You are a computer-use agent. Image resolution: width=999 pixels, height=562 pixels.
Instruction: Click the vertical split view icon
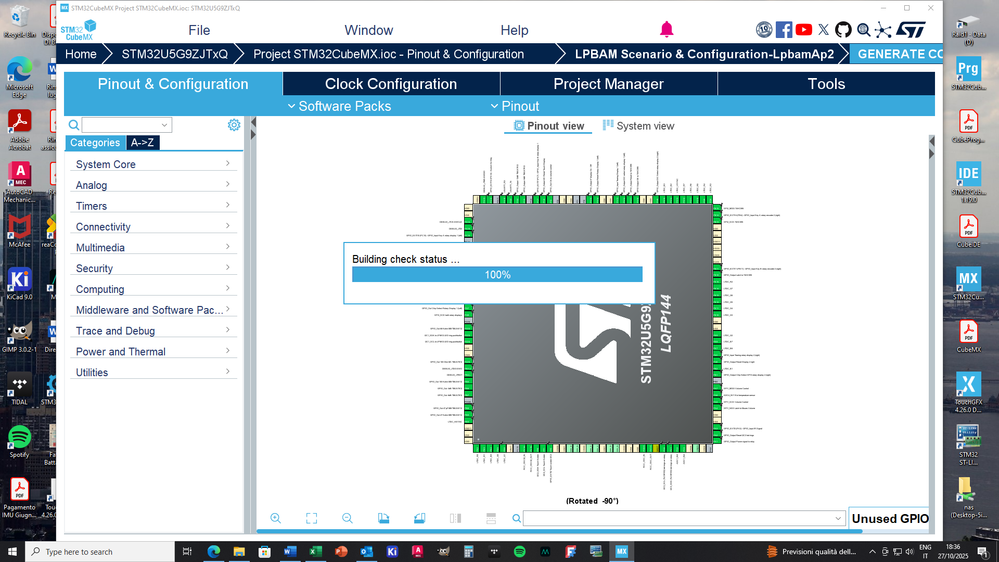[456, 518]
